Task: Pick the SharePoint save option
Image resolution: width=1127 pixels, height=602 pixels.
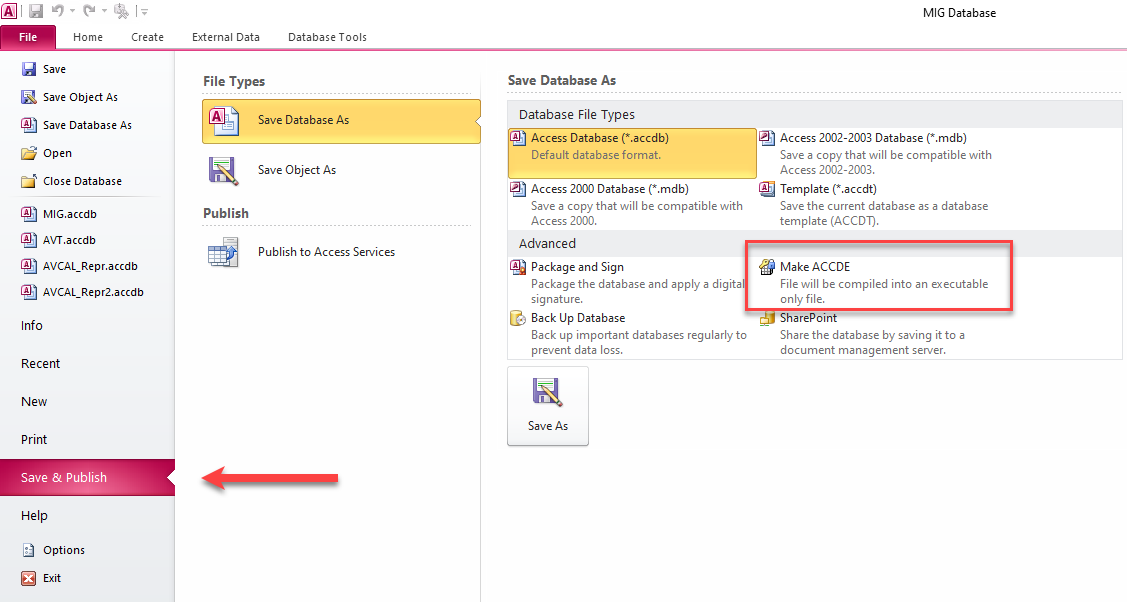Action: (x=808, y=318)
